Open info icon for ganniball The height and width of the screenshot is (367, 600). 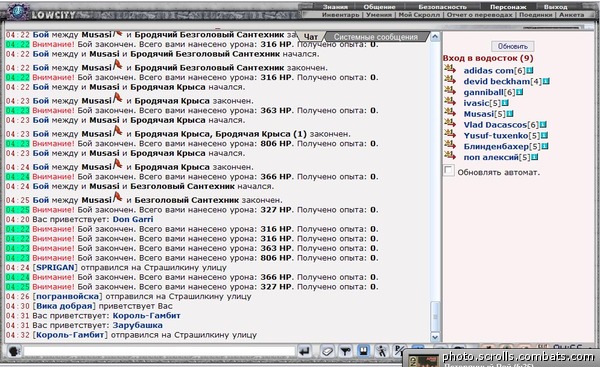point(519,92)
